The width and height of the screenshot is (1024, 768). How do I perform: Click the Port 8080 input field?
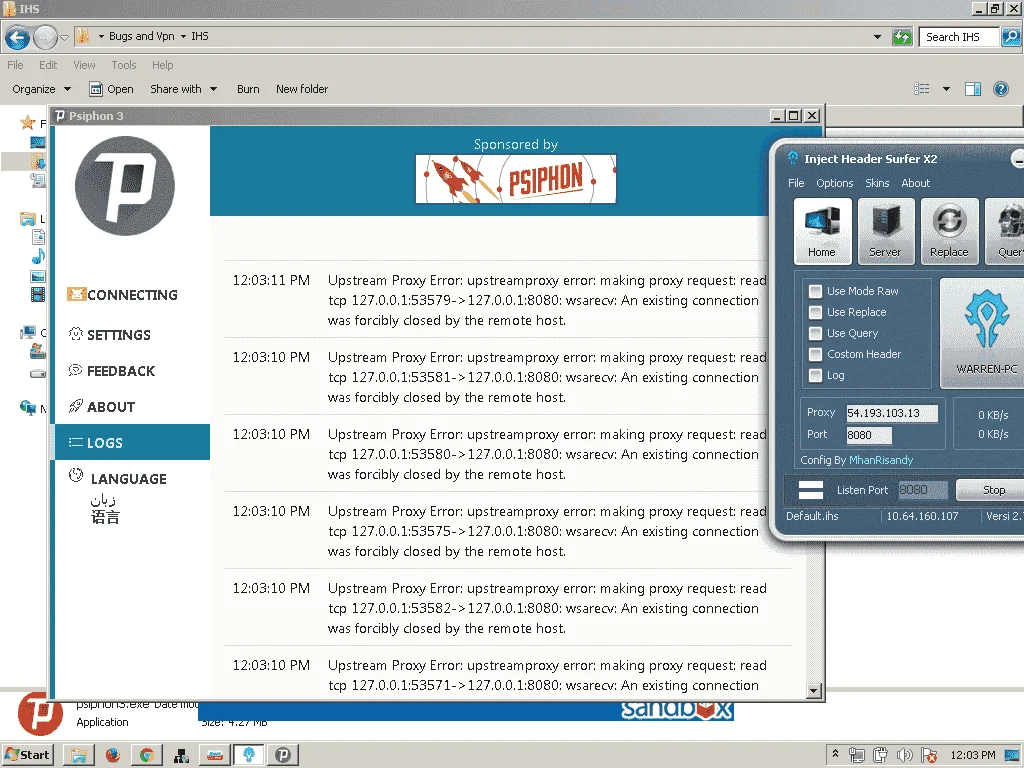(x=869, y=435)
